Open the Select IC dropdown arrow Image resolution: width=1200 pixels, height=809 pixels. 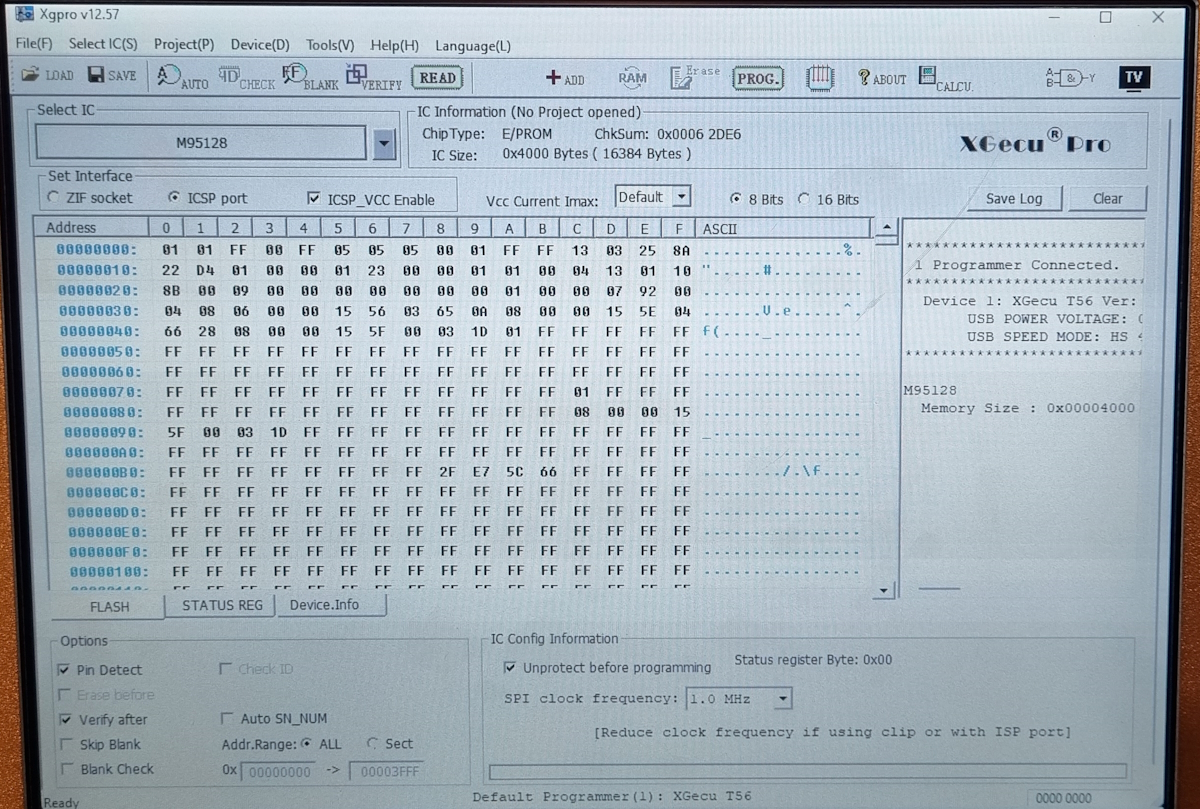(x=384, y=144)
